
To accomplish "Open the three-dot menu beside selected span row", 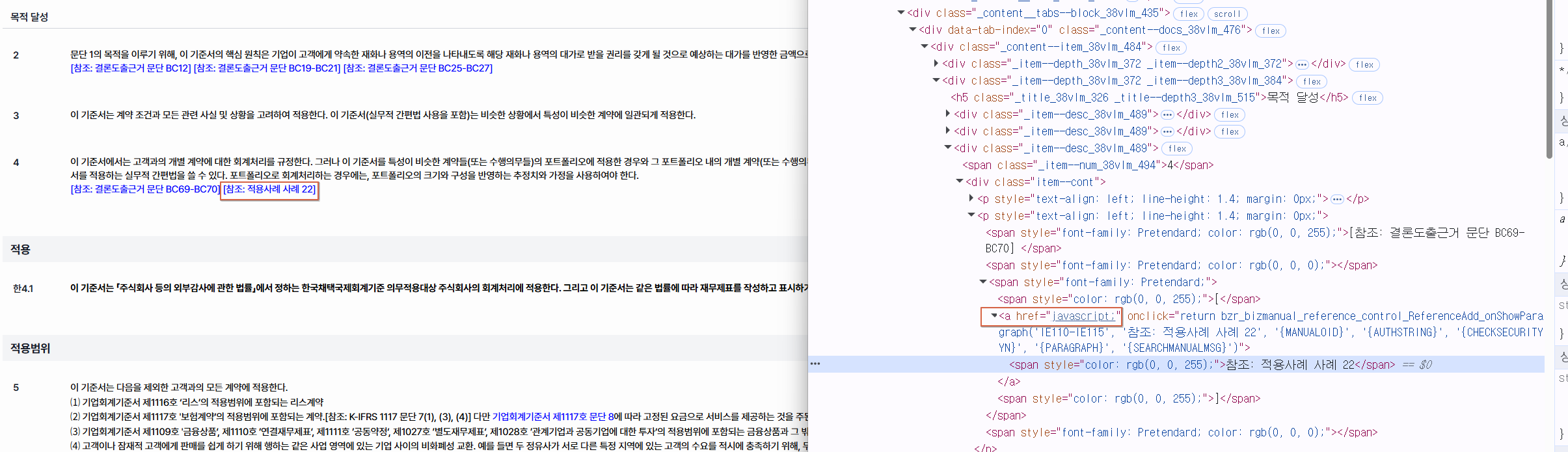I will tap(815, 364).
